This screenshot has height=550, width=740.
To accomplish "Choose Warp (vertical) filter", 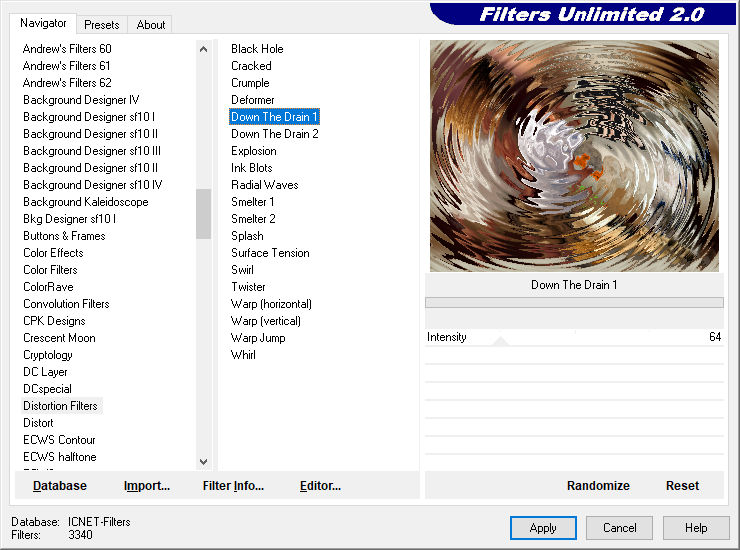I will (266, 321).
